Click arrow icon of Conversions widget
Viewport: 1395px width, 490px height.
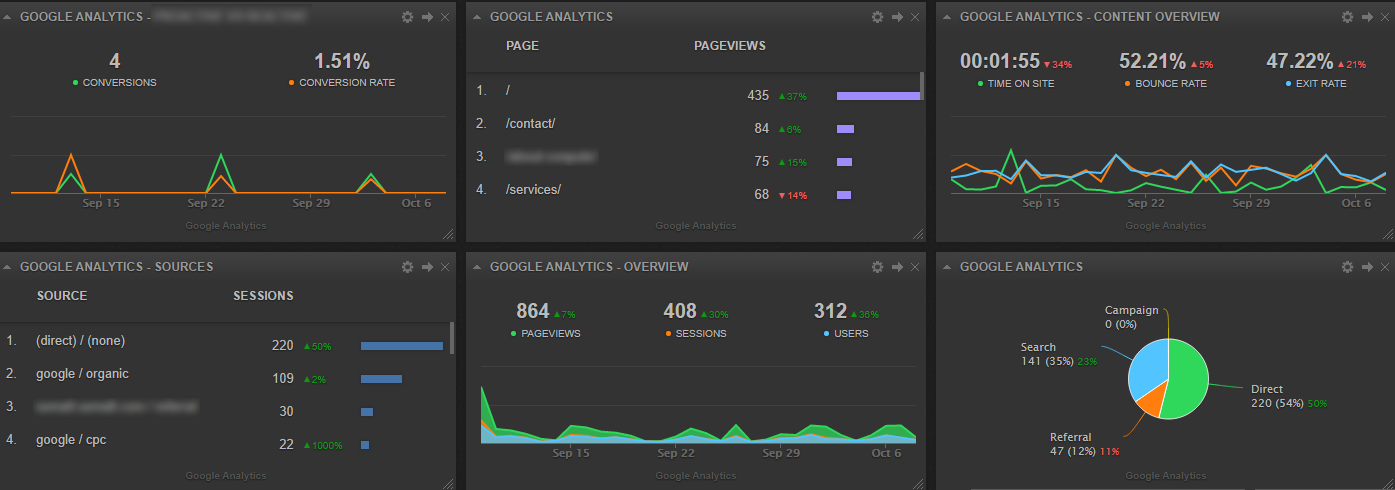(x=427, y=17)
